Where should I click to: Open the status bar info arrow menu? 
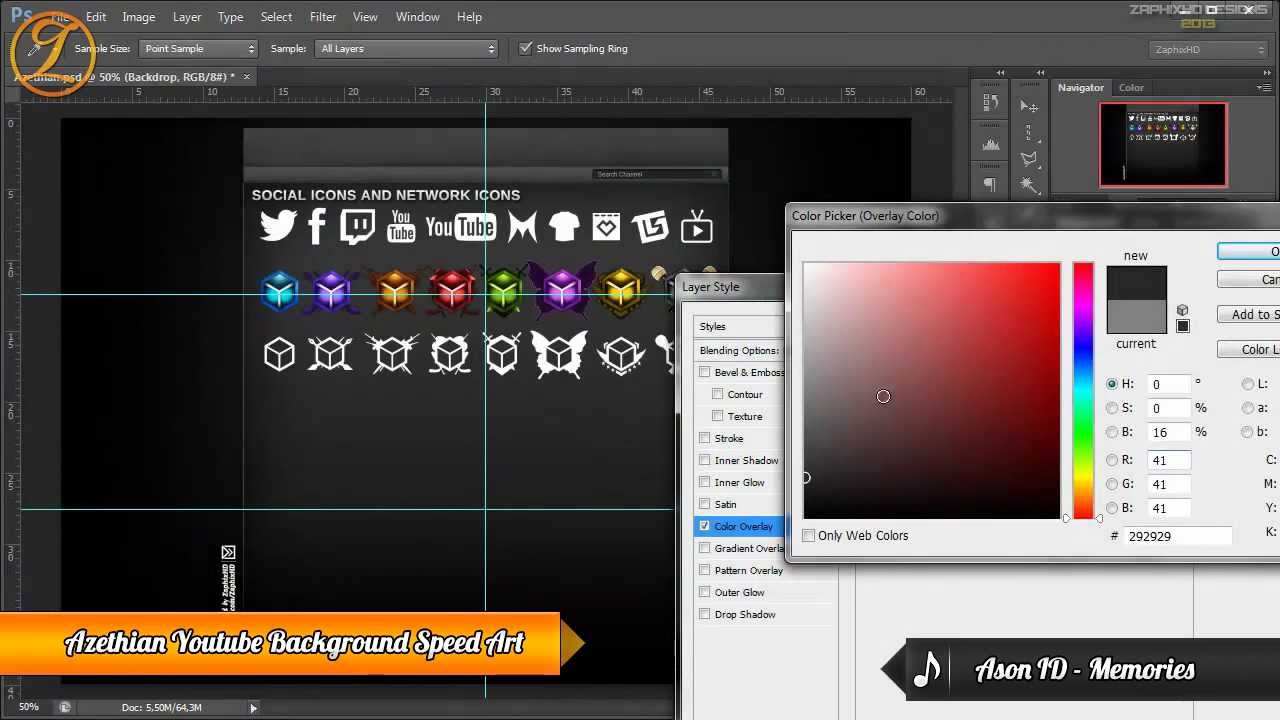pyautogui.click(x=253, y=708)
